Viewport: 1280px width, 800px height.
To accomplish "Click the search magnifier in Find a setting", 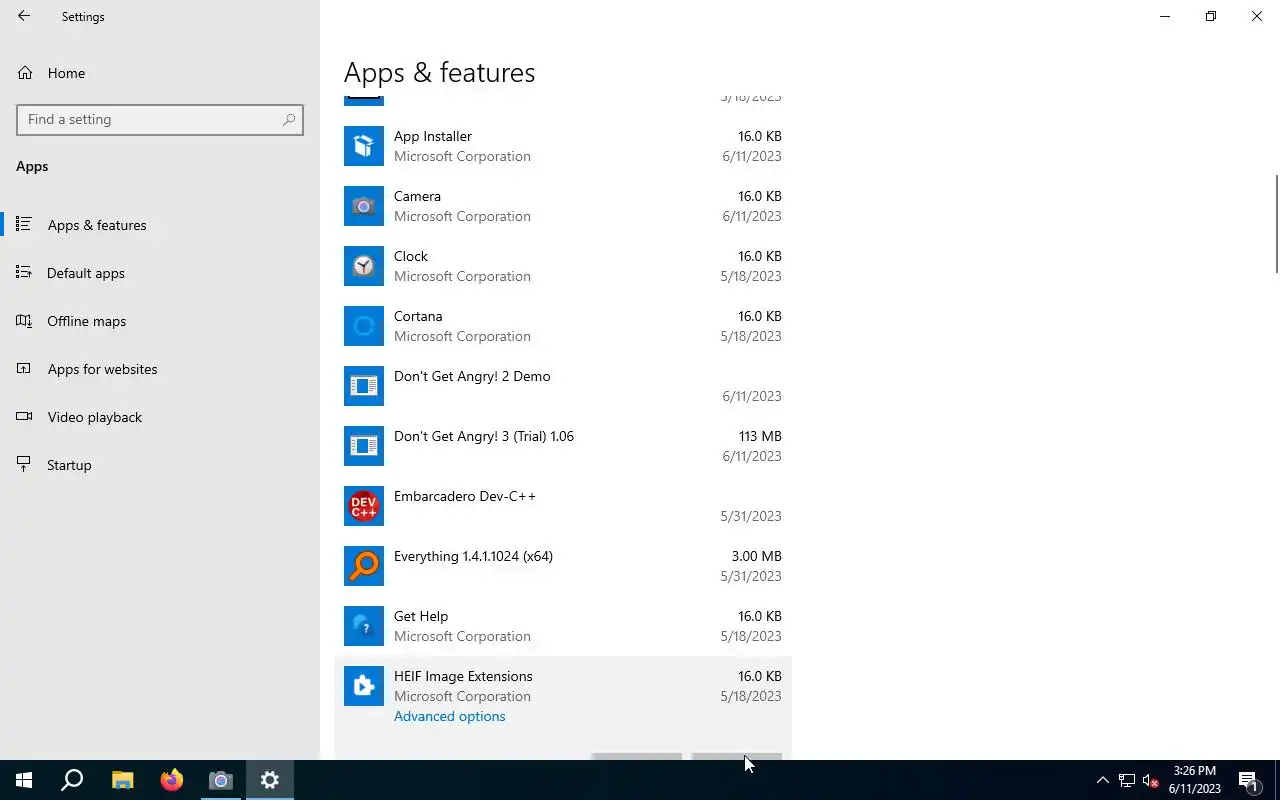I will (x=289, y=119).
